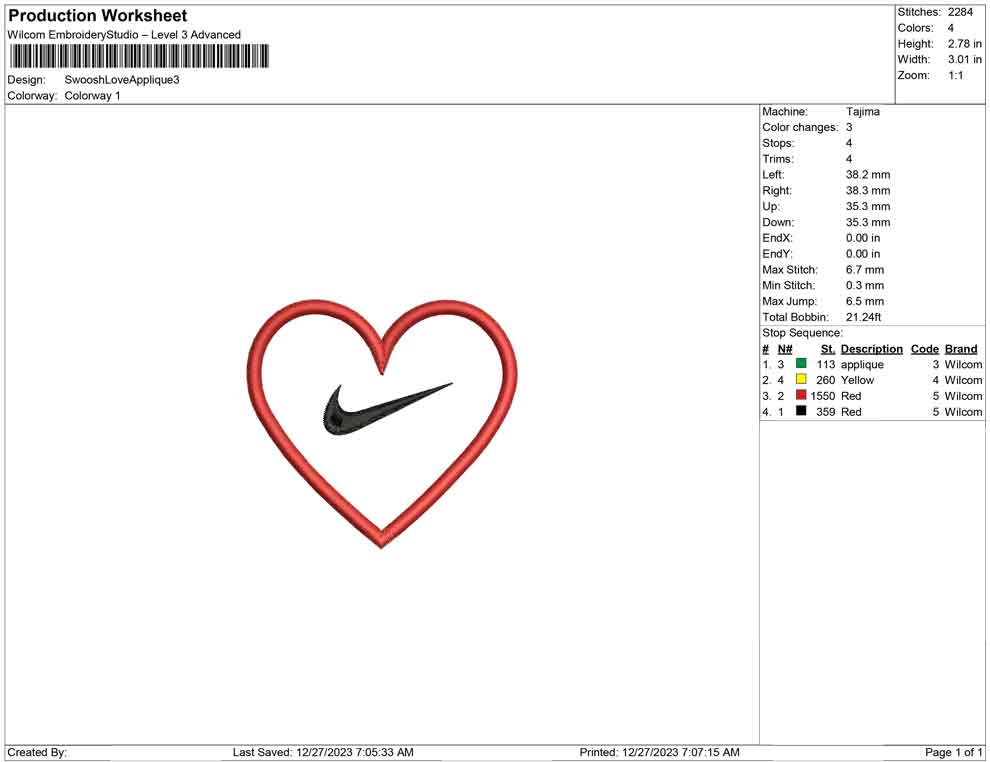Click the 'Last Saved' timestamp in footer
The height and width of the screenshot is (762, 990).
point(323,752)
